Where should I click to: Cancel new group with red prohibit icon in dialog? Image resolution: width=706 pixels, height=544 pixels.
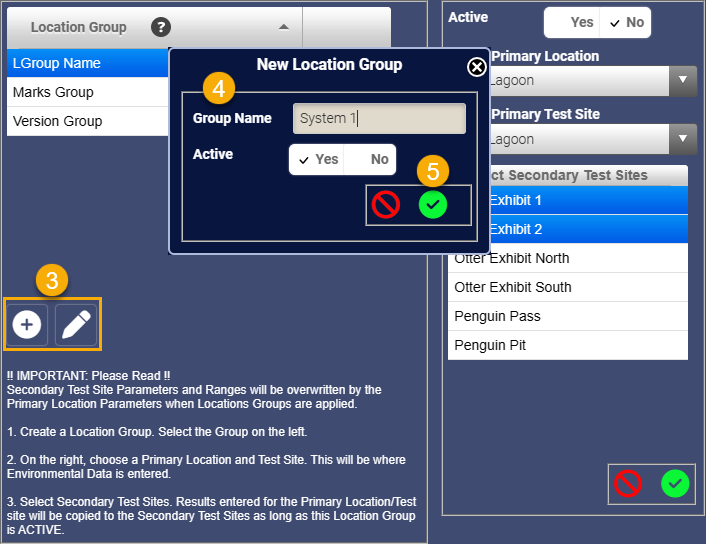click(x=386, y=205)
